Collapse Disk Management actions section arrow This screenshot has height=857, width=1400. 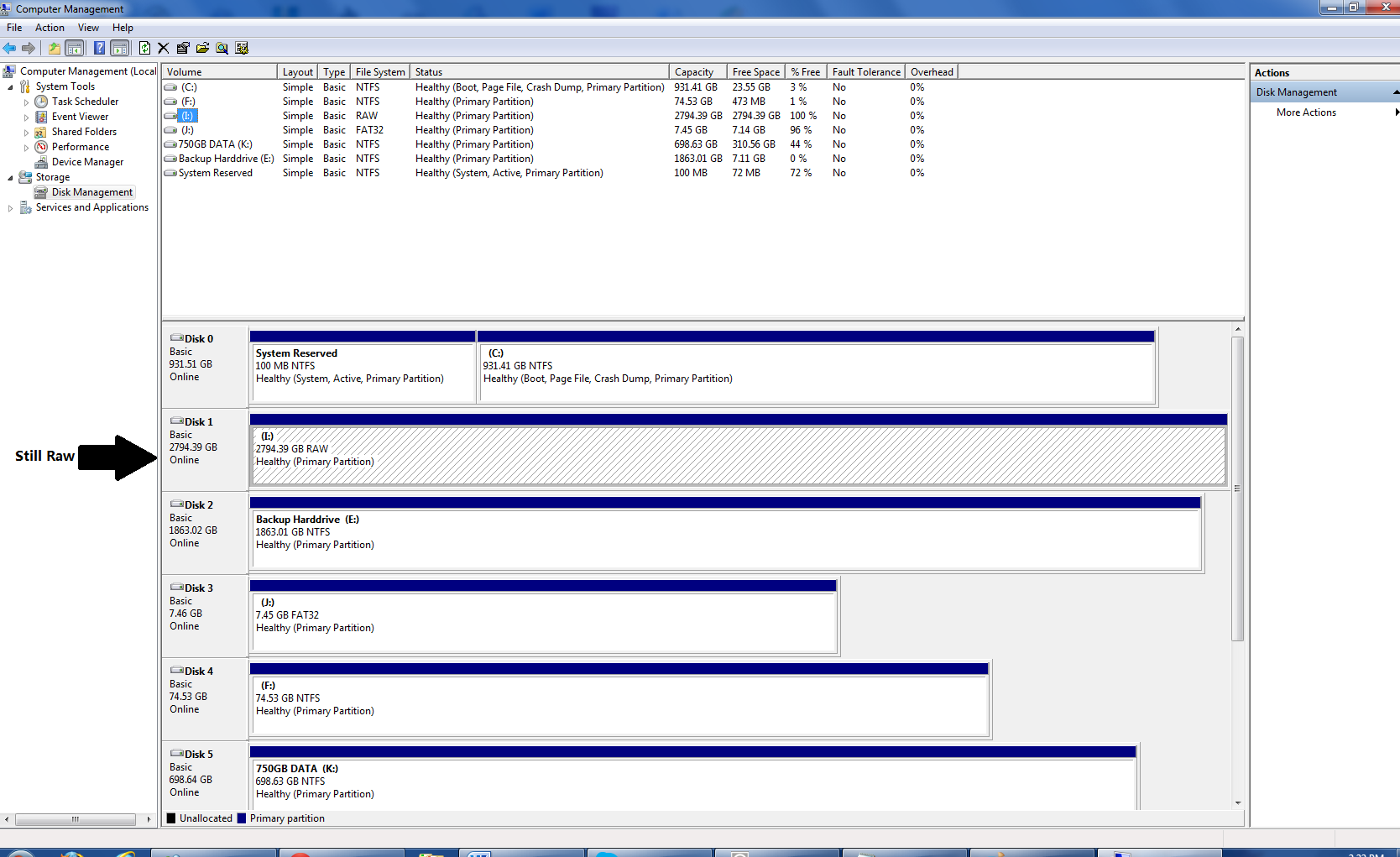click(x=1396, y=92)
